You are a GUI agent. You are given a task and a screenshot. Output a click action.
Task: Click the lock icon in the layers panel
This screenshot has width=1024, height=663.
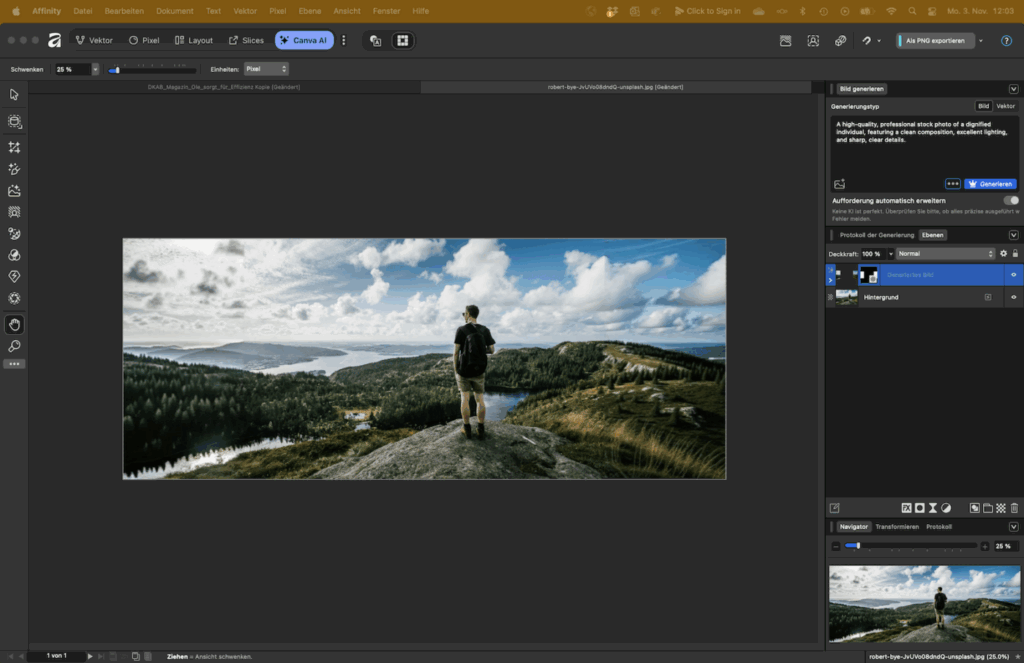(1015, 254)
